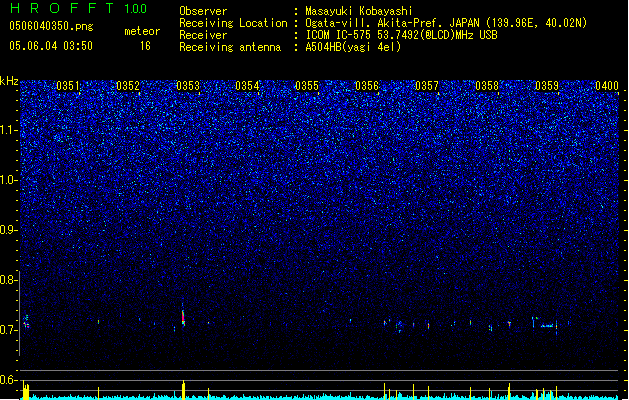Image resolution: width=629 pixels, height=400 pixels.
Task: Click the Ogata-vill. Akita-Pref. JAPAN location text
Action: tap(446, 23)
